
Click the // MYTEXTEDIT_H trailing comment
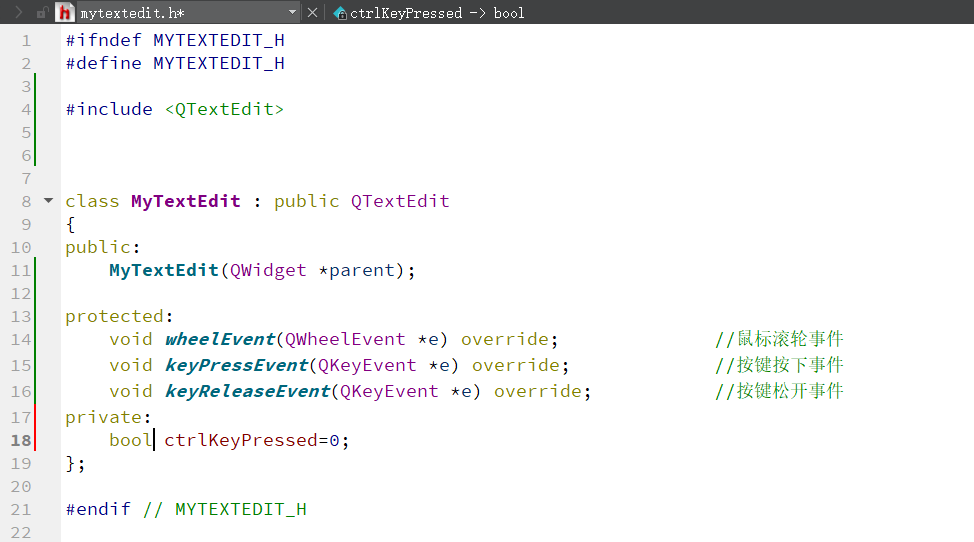tap(225, 510)
